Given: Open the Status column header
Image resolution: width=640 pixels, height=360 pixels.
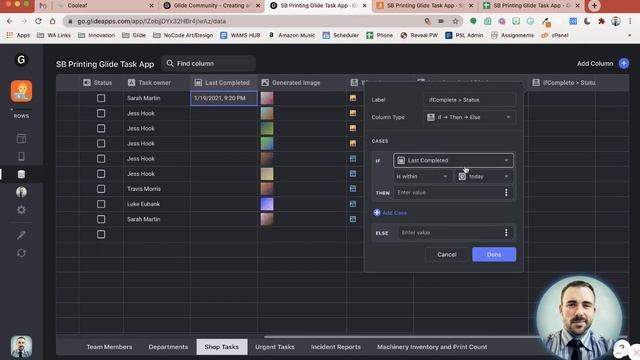Looking at the screenshot, I should click(98, 83).
